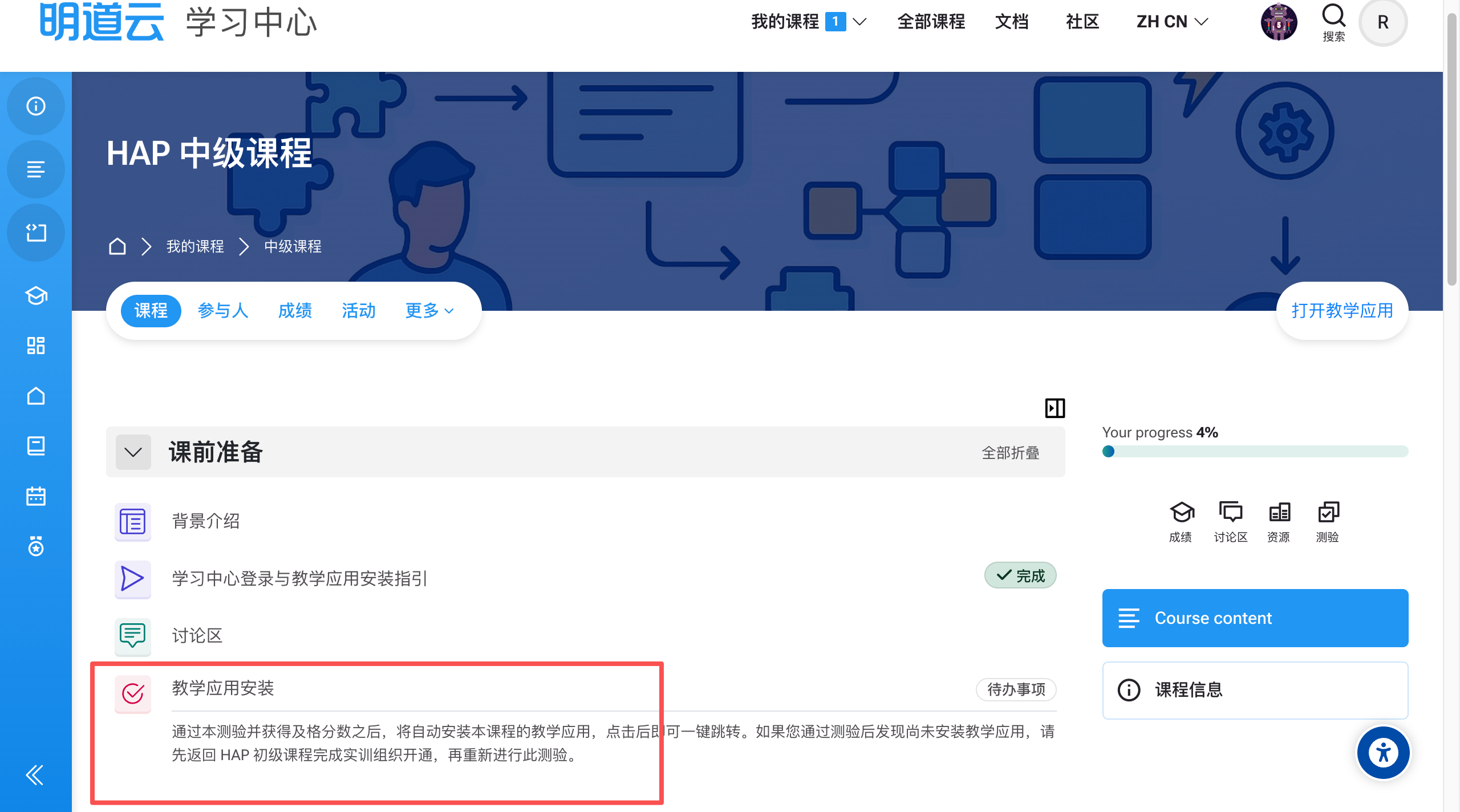This screenshot has height=812, width=1460.
Task: Click the medal icon in left sidebar
Action: [x=36, y=546]
